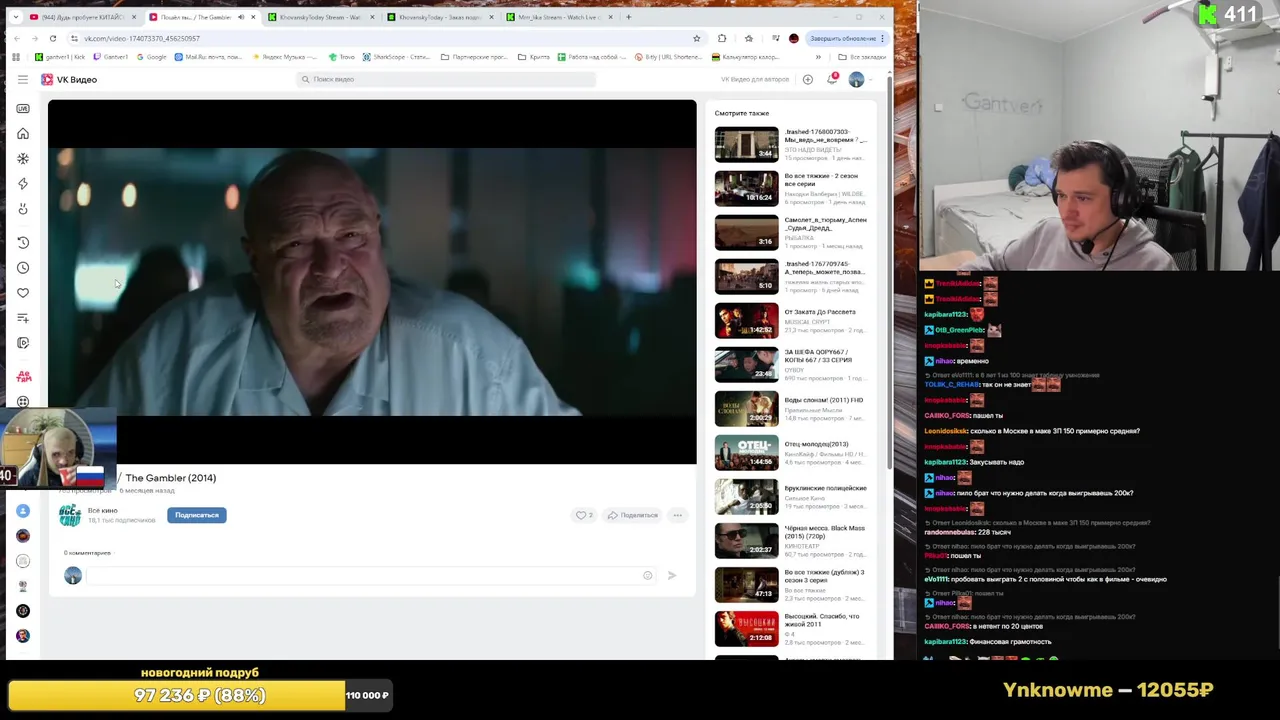This screenshot has width=1280, height=720.
Task: Click the Поделиться share button
Action: tap(633, 515)
